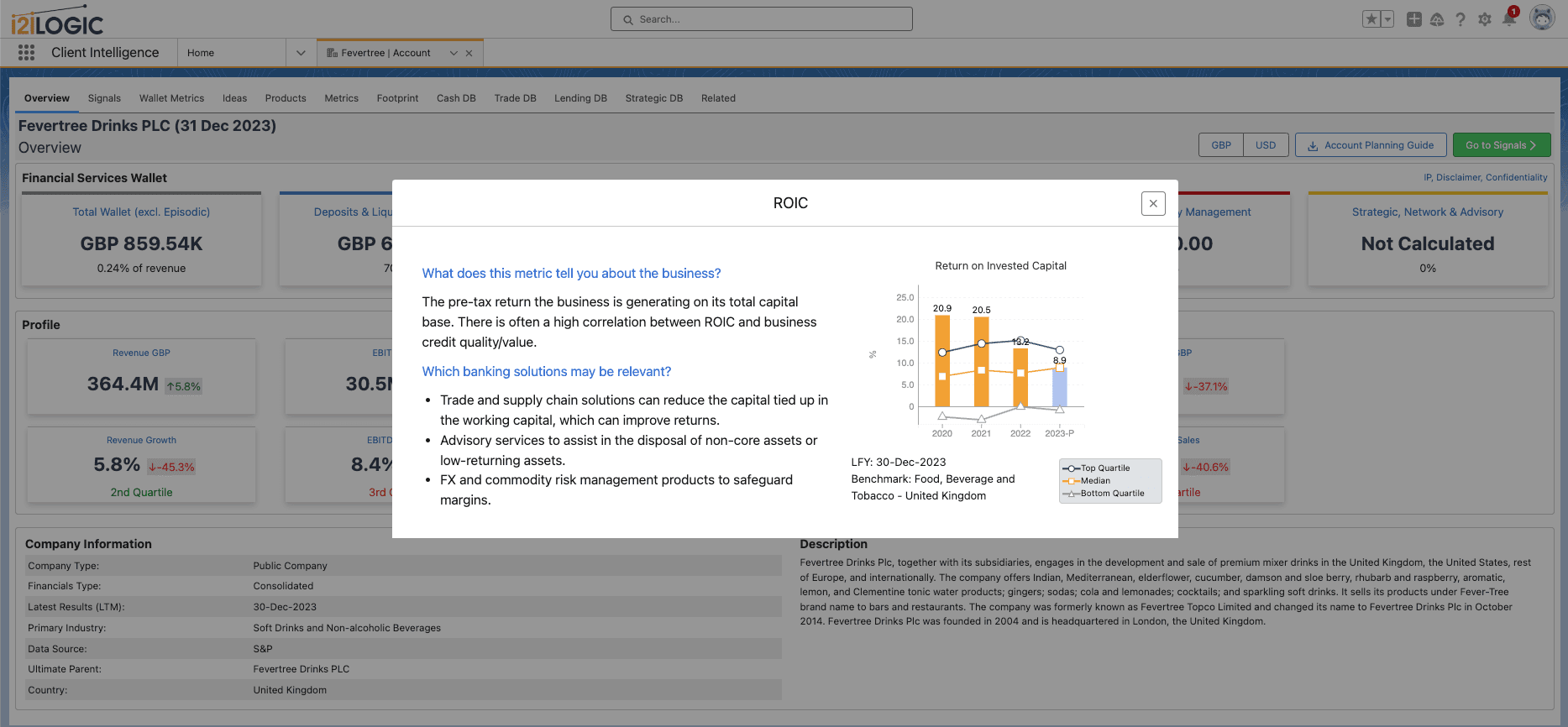The height and width of the screenshot is (727, 1568).
Task: Open the Strategic DB tab
Action: [x=653, y=98]
